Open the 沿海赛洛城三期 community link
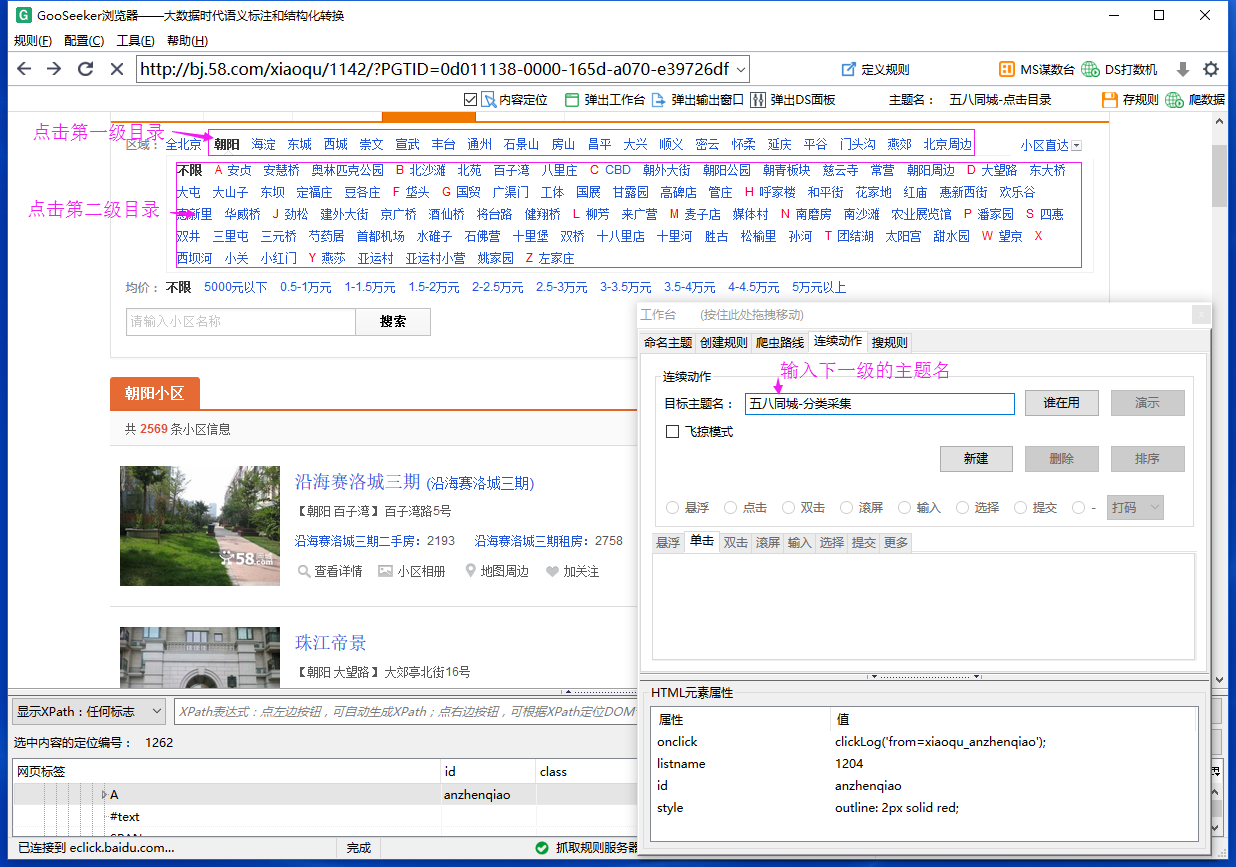The width and height of the screenshot is (1236, 867). [357, 481]
